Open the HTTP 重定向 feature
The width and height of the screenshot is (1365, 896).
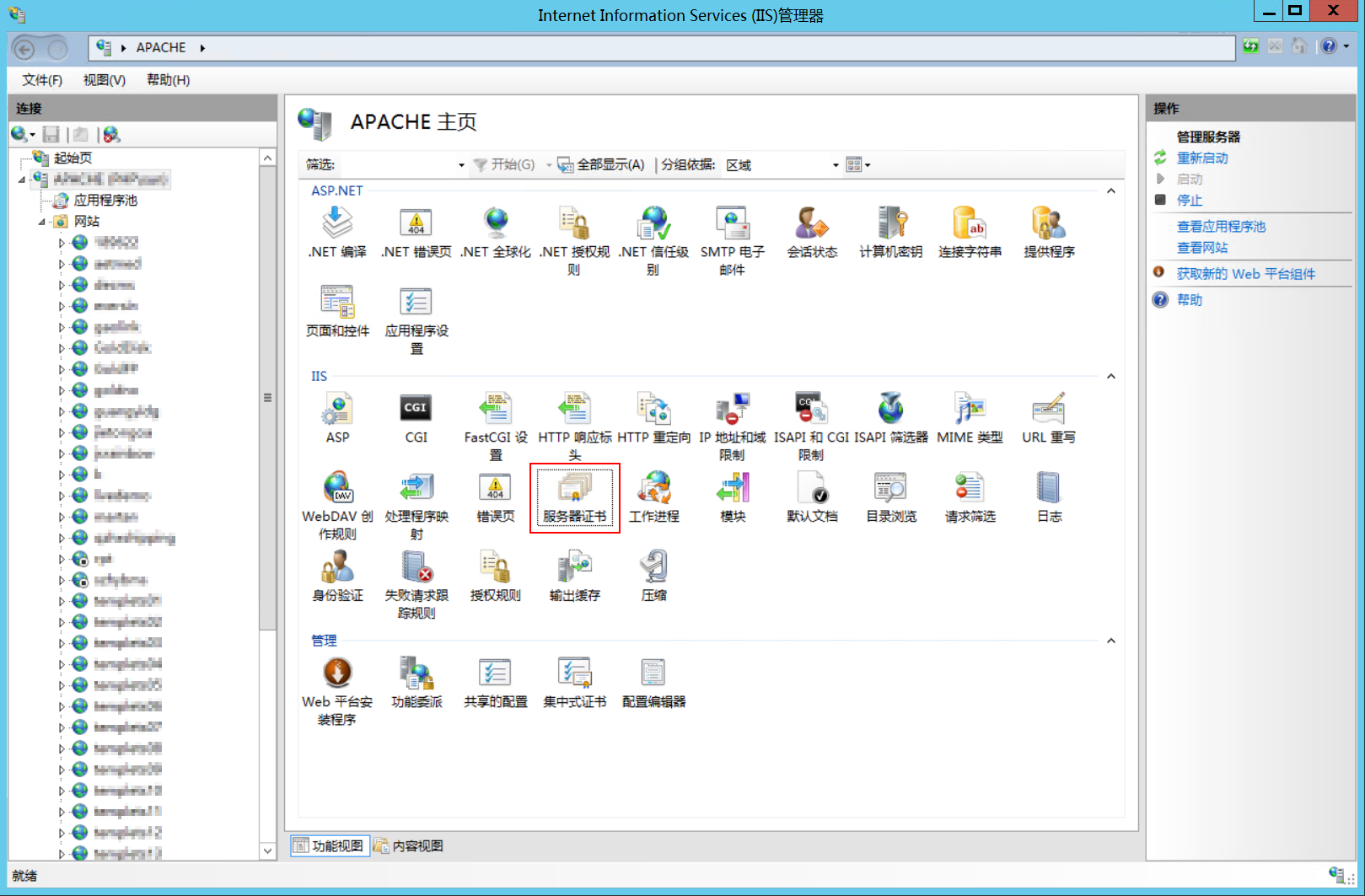tap(653, 418)
